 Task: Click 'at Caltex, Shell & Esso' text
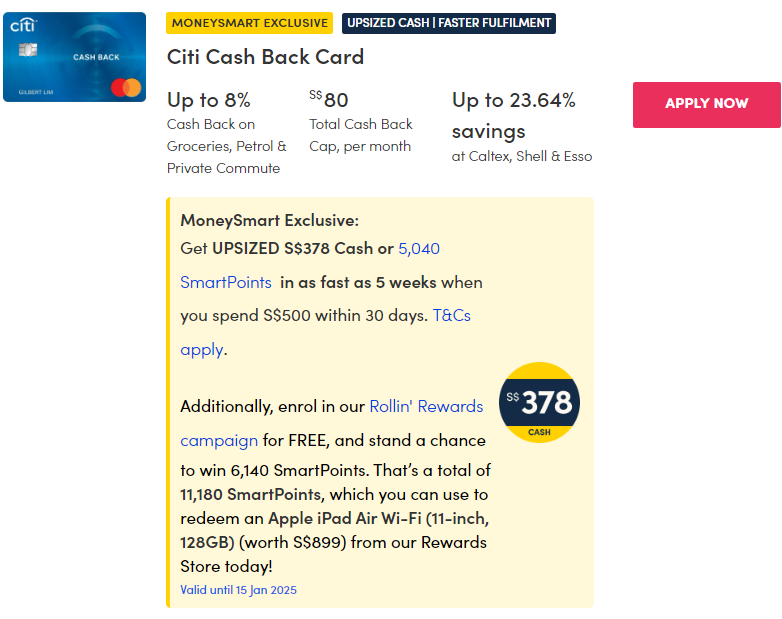coord(521,156)
